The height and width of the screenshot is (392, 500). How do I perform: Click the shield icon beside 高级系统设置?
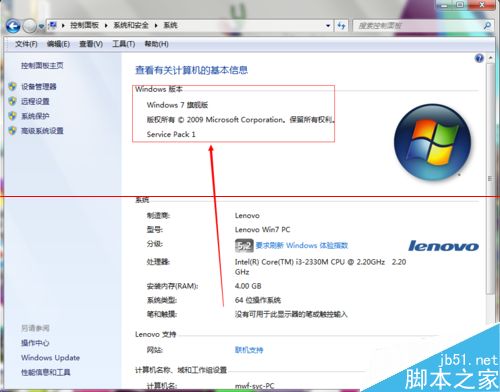coord(12,131)
